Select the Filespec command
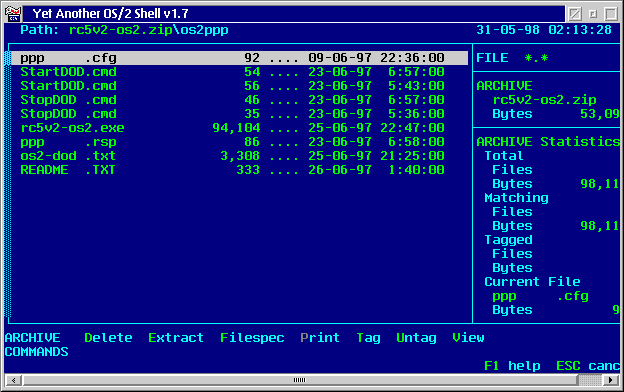The width and height of the screenshot is (624, 392). click(252, 338)
